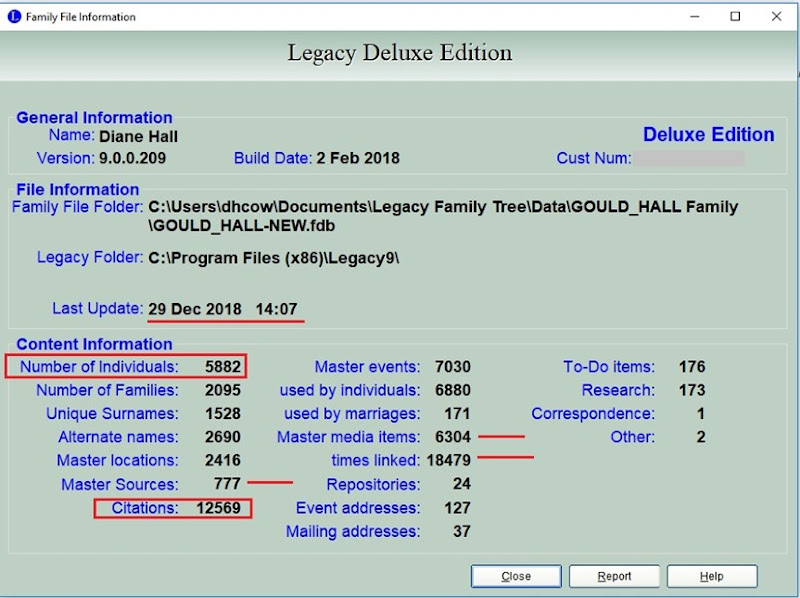Click the Family File Folder label
The image size is (800, 598).
(78, 207)
